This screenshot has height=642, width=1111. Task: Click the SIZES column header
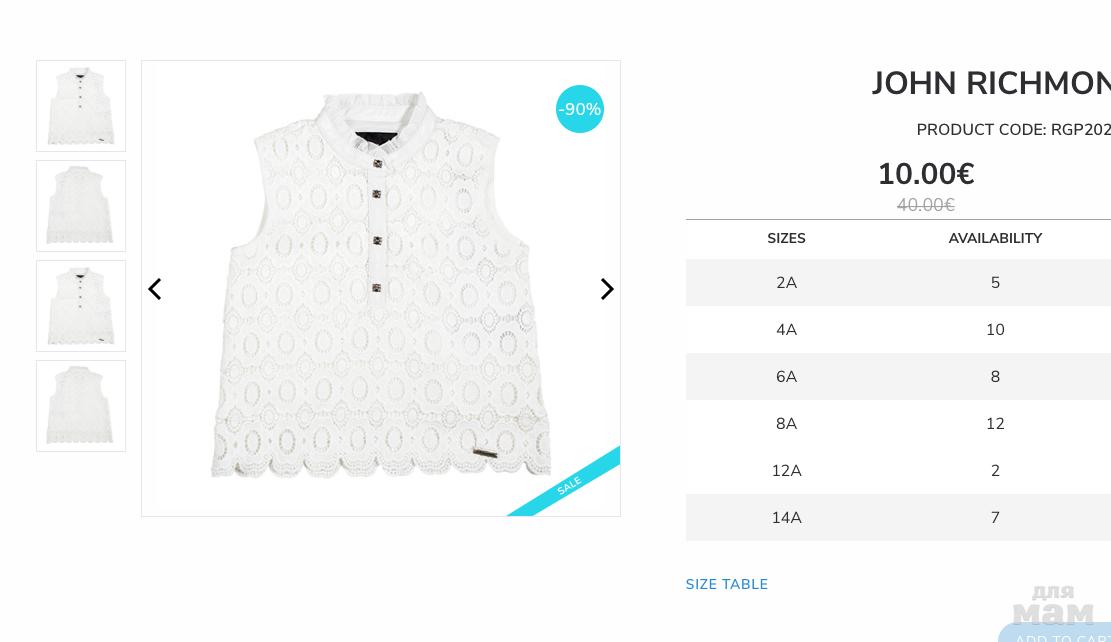(786, 239)
